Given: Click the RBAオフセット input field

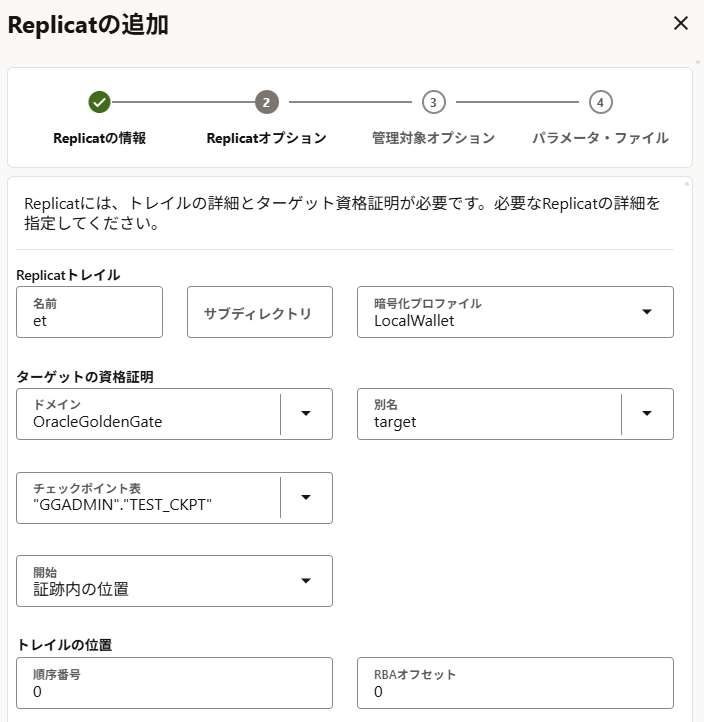Looking at the screenshot, I should tap(515, 683).
